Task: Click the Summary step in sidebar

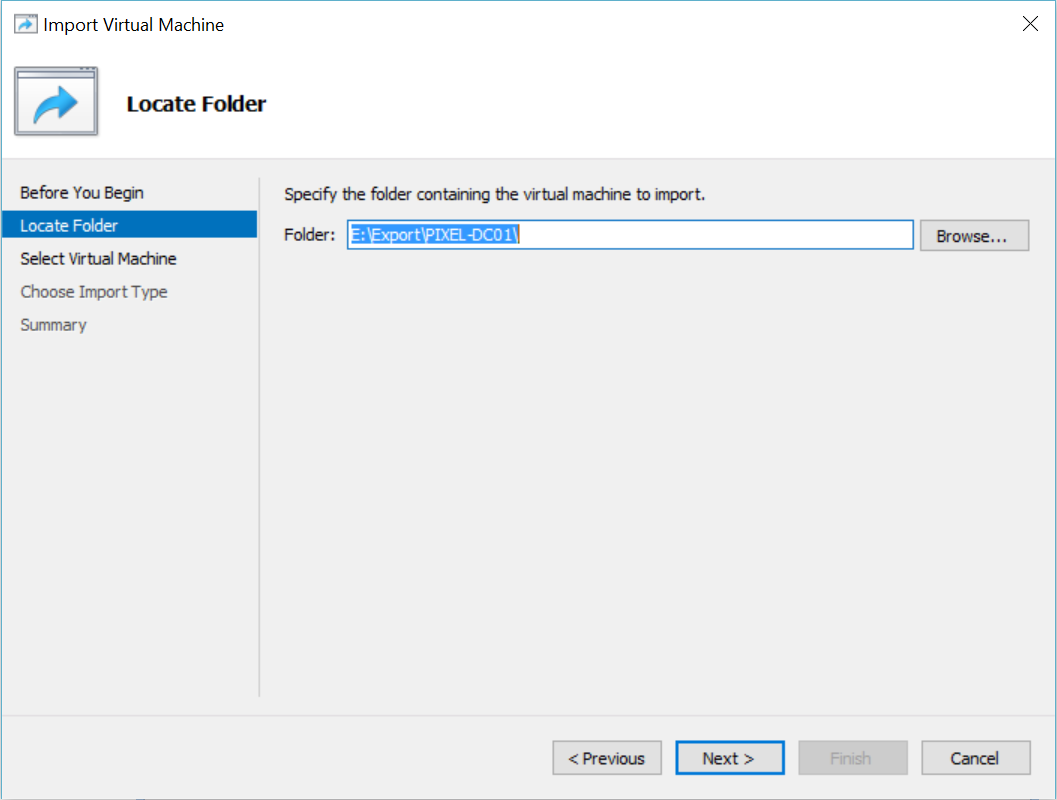Action: point(53,325)
